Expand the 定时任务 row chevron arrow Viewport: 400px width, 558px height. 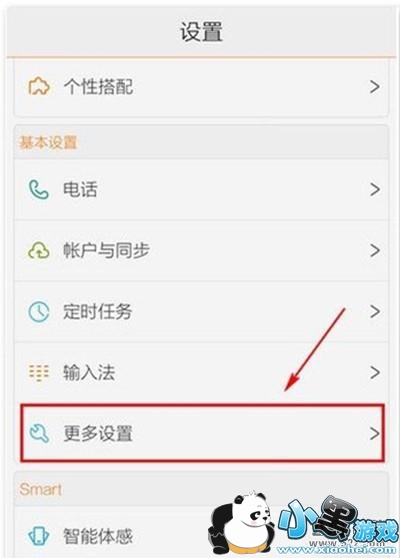coord(374,312)
